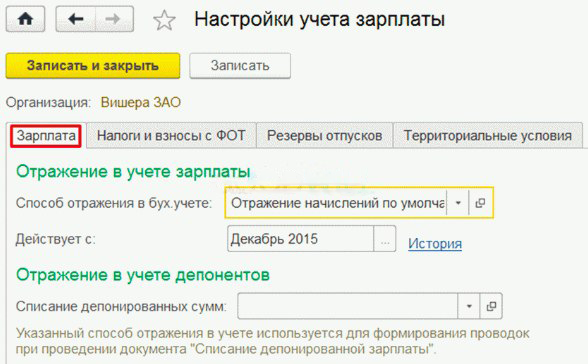This screenshot has height=364, width=588.
Task: Click the Организация: label
Action: (x=48, y=102)
